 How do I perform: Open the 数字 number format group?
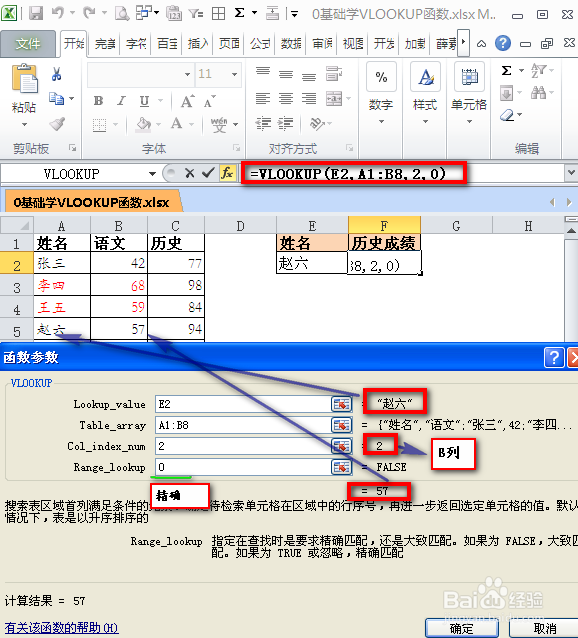[381, 94]
